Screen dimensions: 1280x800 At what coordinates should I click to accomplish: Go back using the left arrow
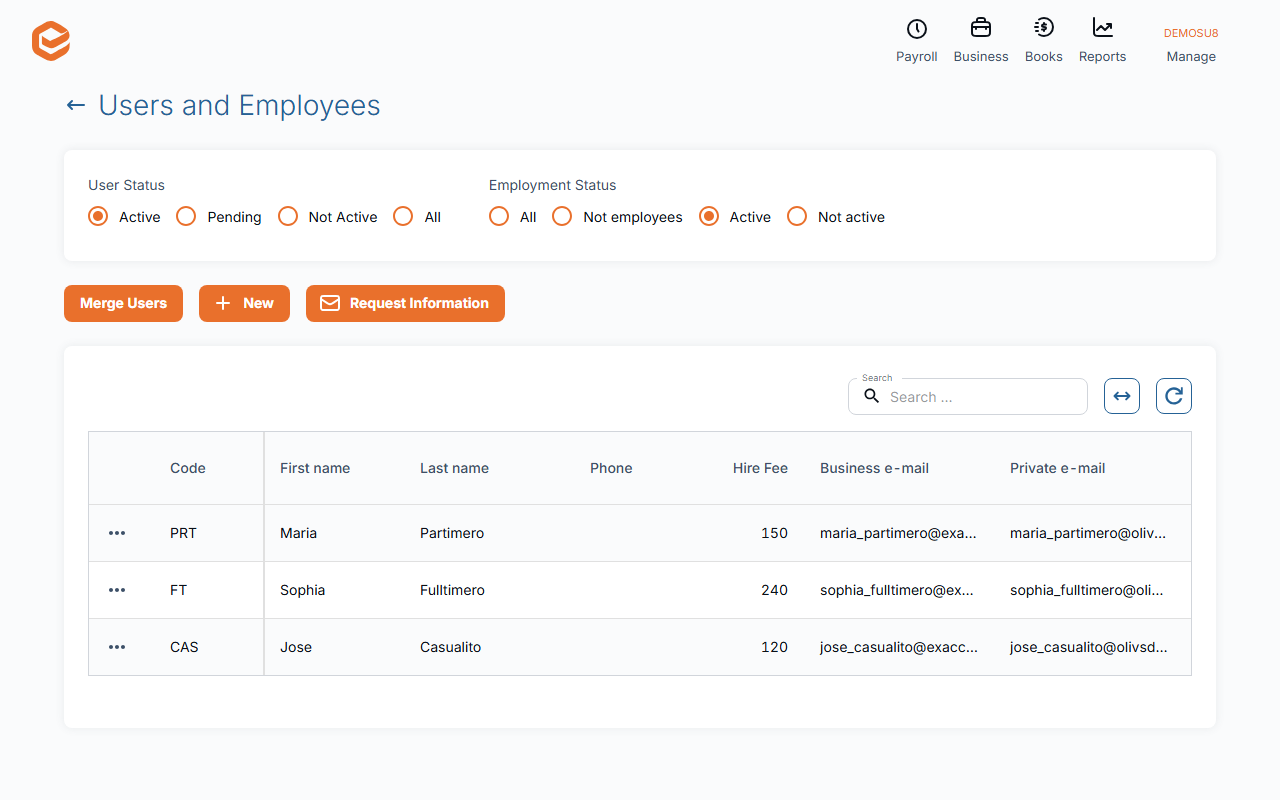[75, 105]
